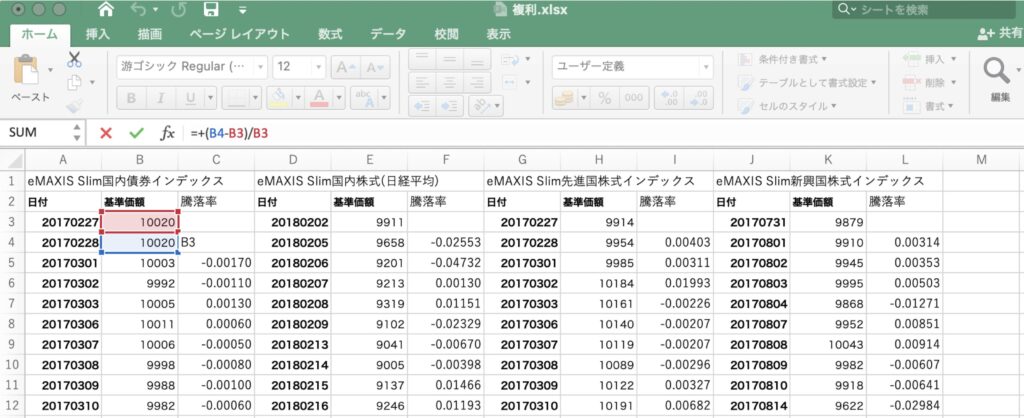Viewport: 1024px width, 418px height.
Task: Switch to the 校閲 tab
Action: click(x=446, y=35)
